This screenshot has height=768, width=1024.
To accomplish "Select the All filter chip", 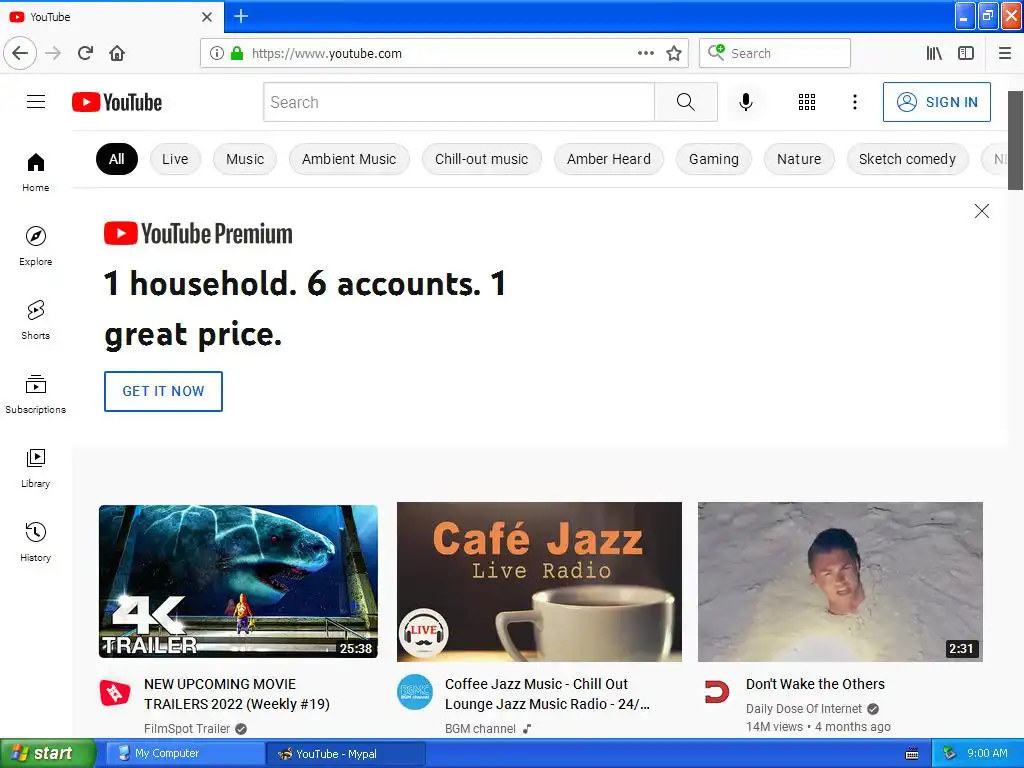I will click(117, 159).
